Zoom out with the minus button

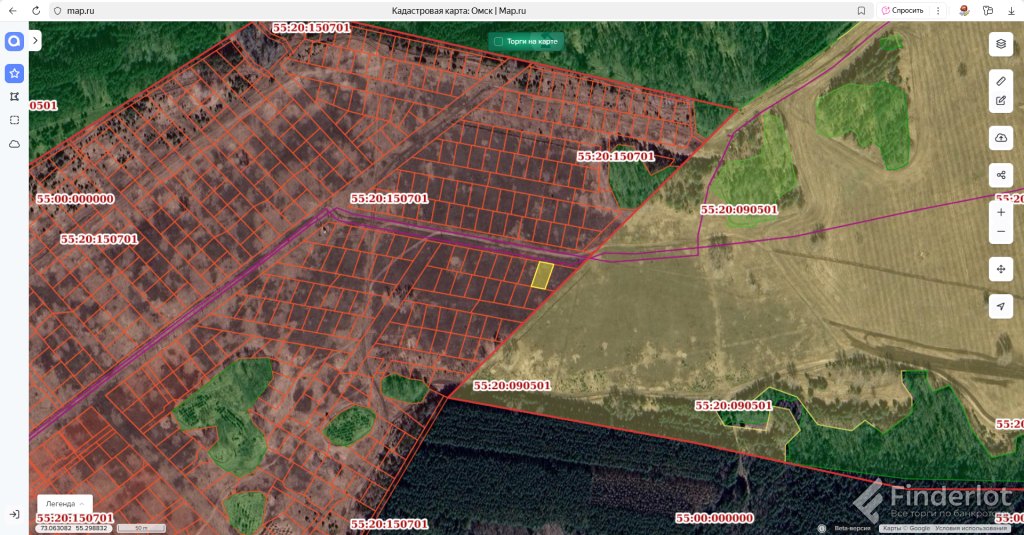1000,232
